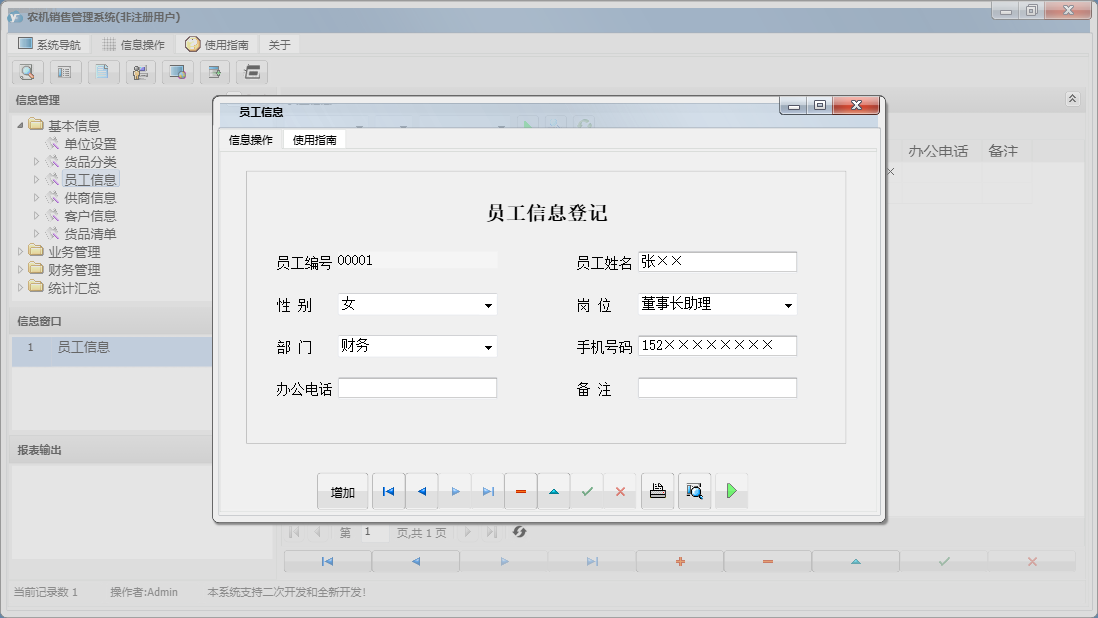1098x618 pixels.
Task: Confirm changes with the green checkmark icon
Action: pyautogui.click(x=587, y=490)
